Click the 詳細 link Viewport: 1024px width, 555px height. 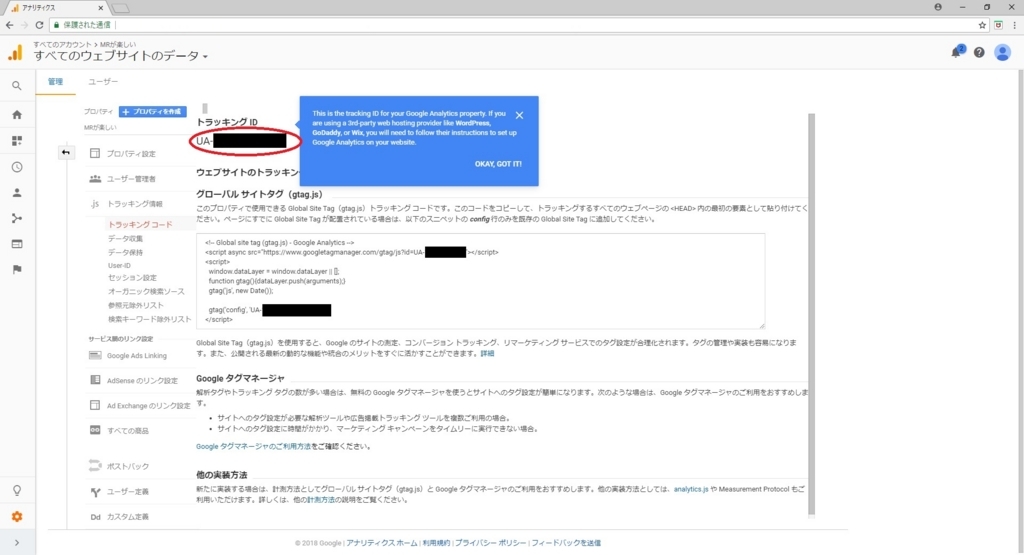pos(487,353)
